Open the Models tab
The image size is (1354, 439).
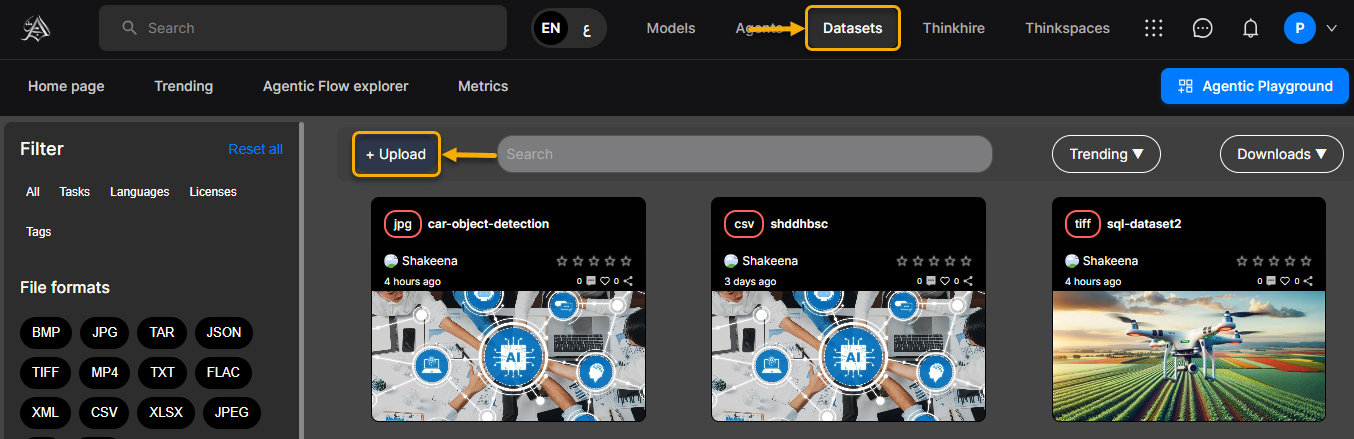[671, 28]
